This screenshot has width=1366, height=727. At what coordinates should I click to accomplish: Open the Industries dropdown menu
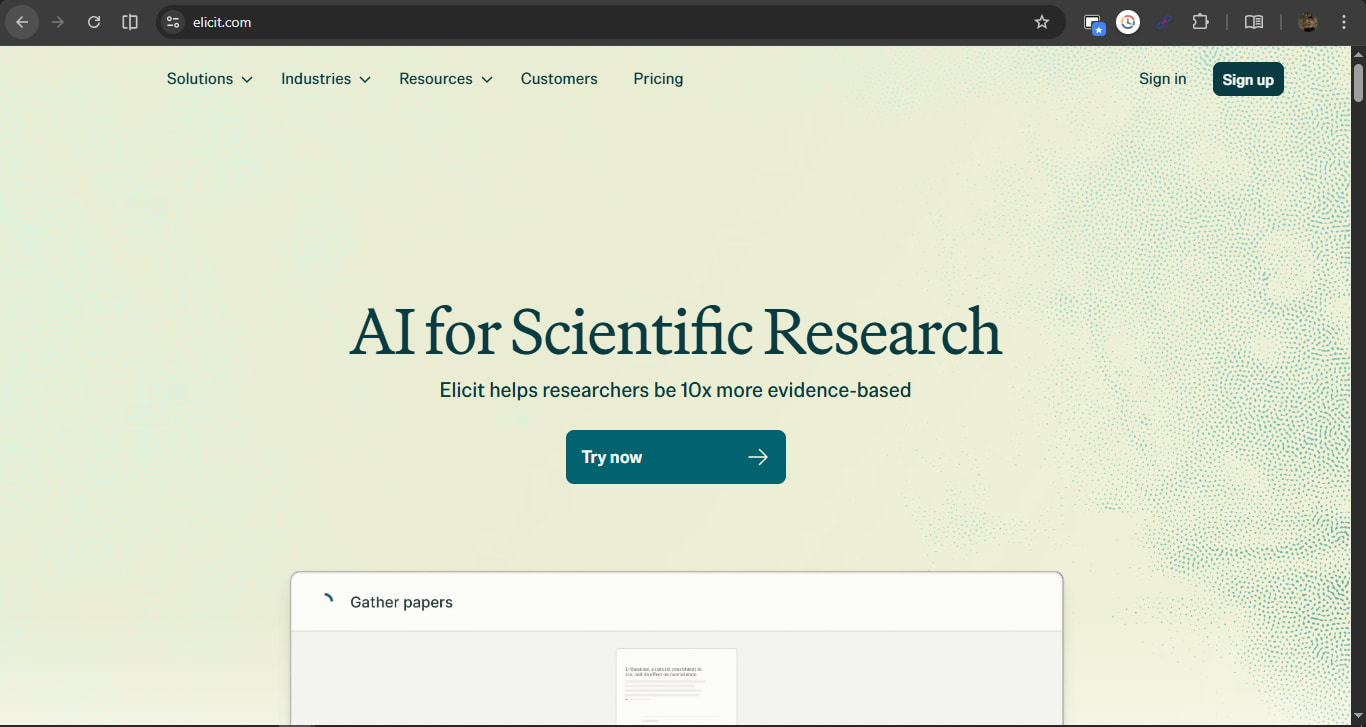pos(324,78)
